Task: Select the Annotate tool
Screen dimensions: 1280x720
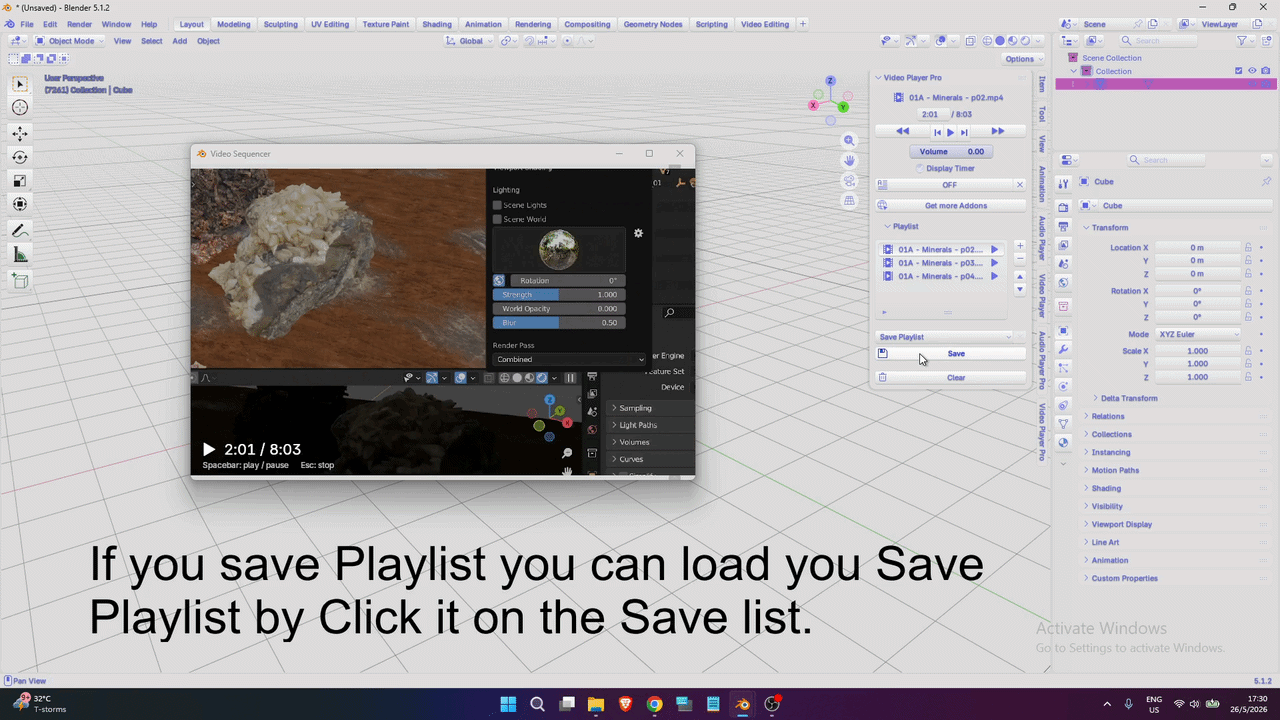Action: click(20, 231)
